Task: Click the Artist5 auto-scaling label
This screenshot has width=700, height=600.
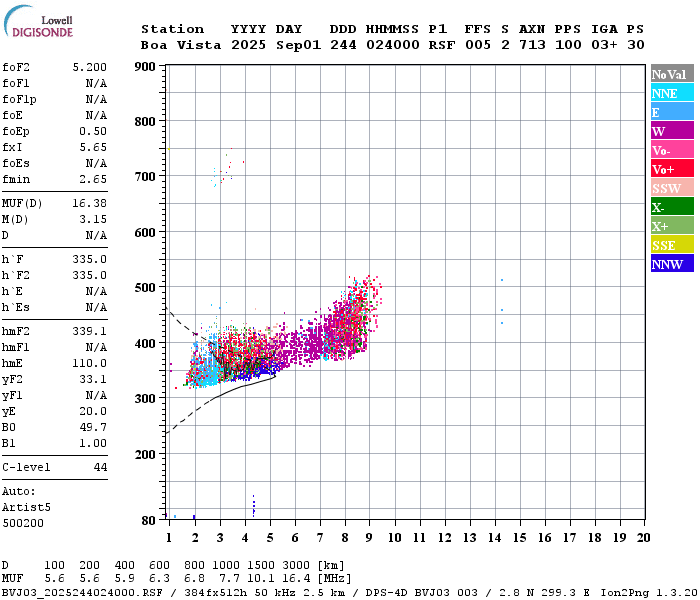Action: (26, 508)
